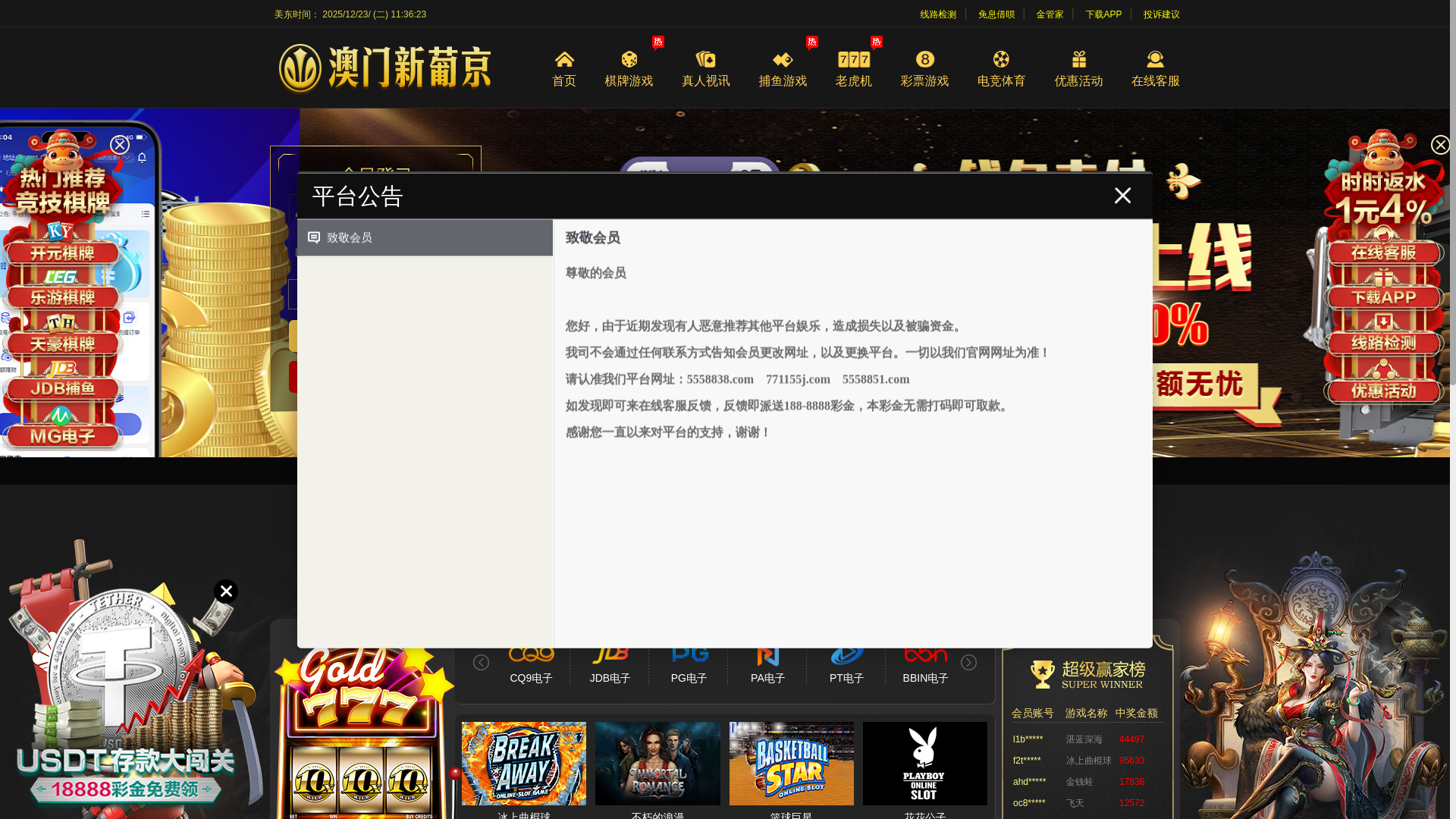Open the Break Away slot thumbnail

(x=524, y=764)
